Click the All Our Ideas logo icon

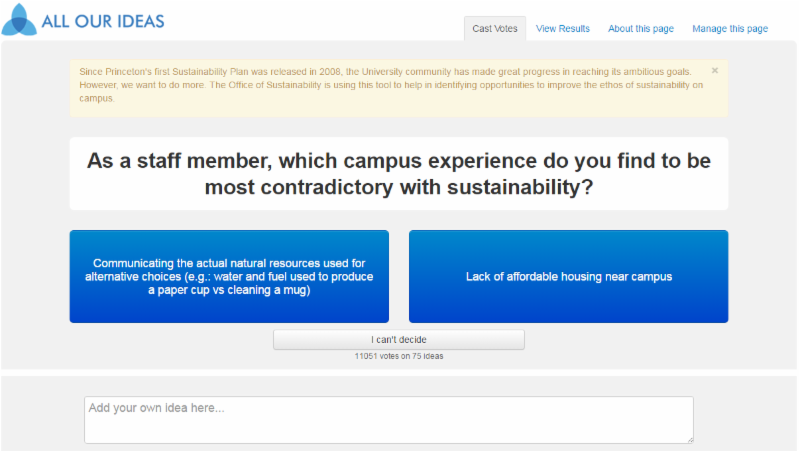[19, 20]
